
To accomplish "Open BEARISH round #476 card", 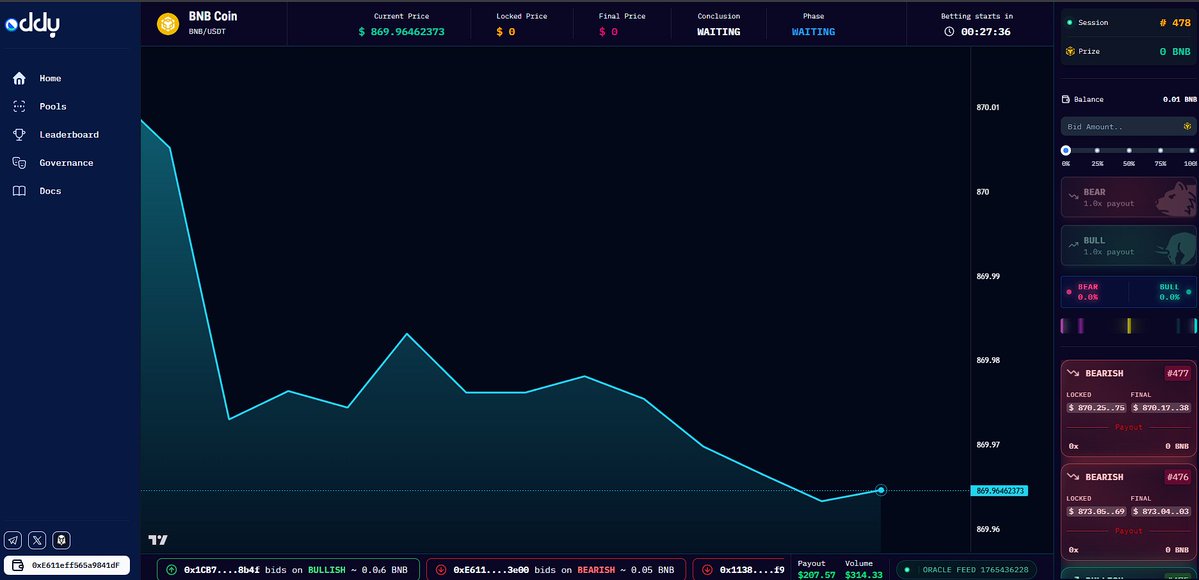I will [1129, 513].
